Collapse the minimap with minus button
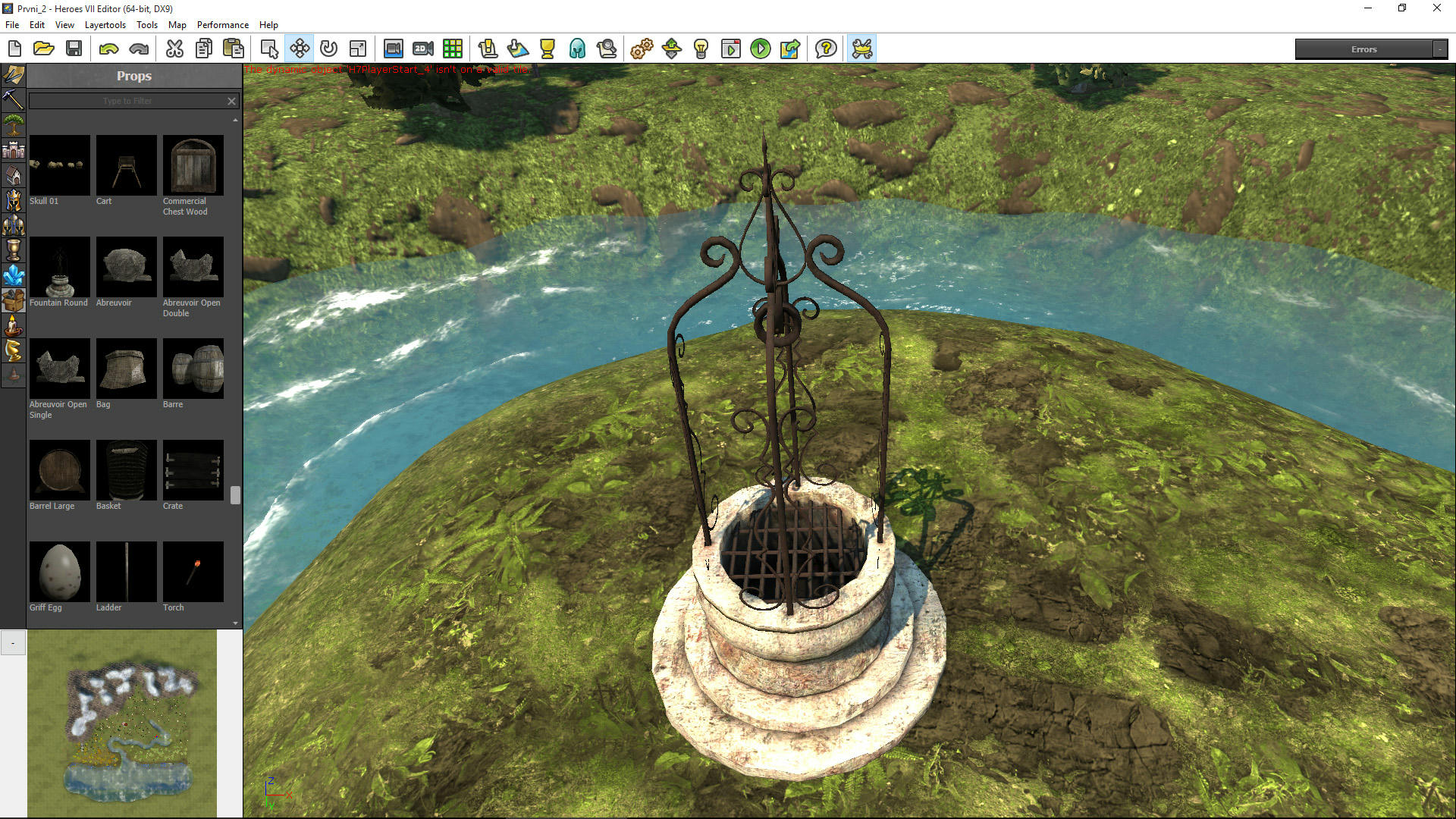This screenshot has height=819, width=1456. [13, 642]
